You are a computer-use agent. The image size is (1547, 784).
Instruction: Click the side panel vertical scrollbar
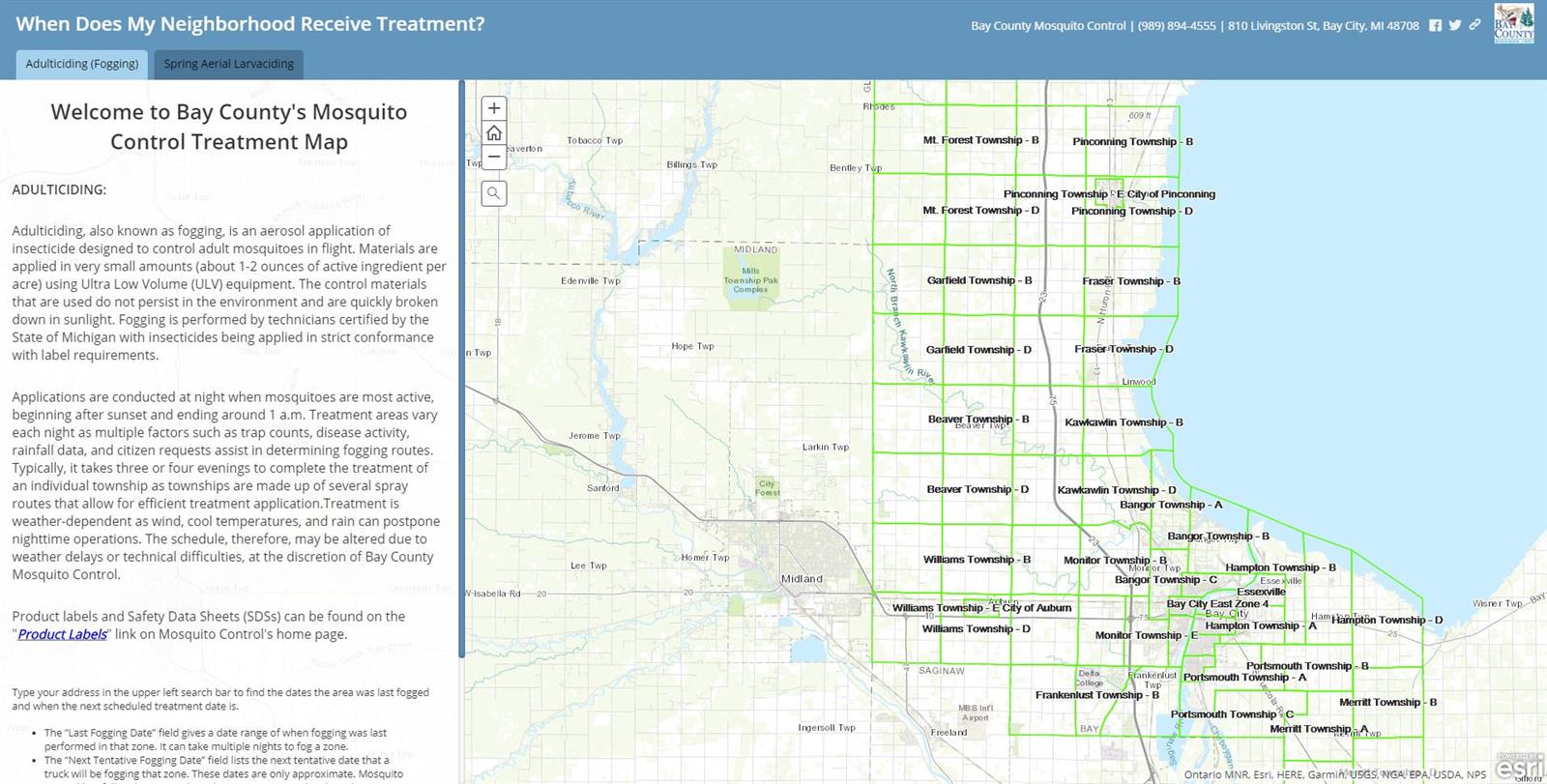click(461, 367)
